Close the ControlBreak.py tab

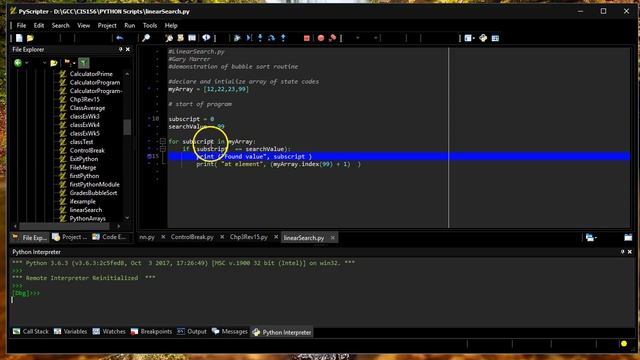(x=222, y=237)
